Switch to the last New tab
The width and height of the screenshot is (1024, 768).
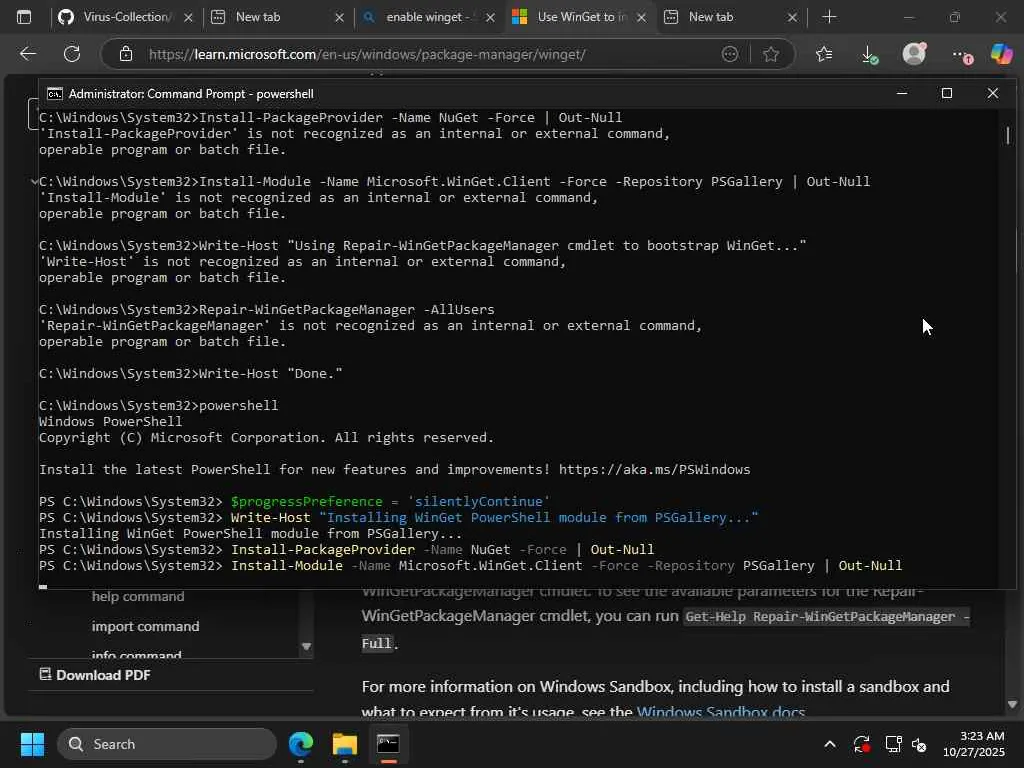pyautogui.click(x=731, y=17)
